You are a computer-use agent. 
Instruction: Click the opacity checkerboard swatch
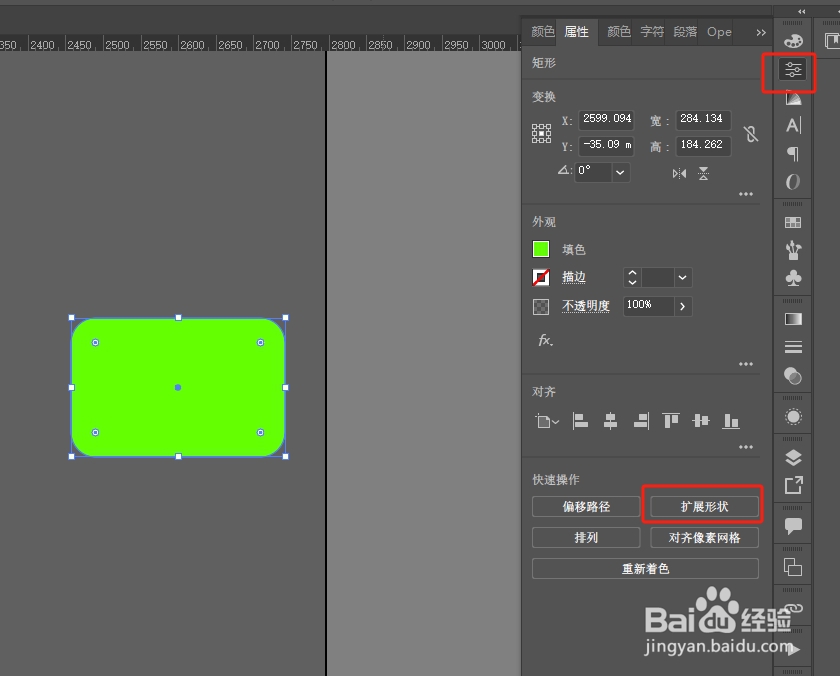pos(541,306)
